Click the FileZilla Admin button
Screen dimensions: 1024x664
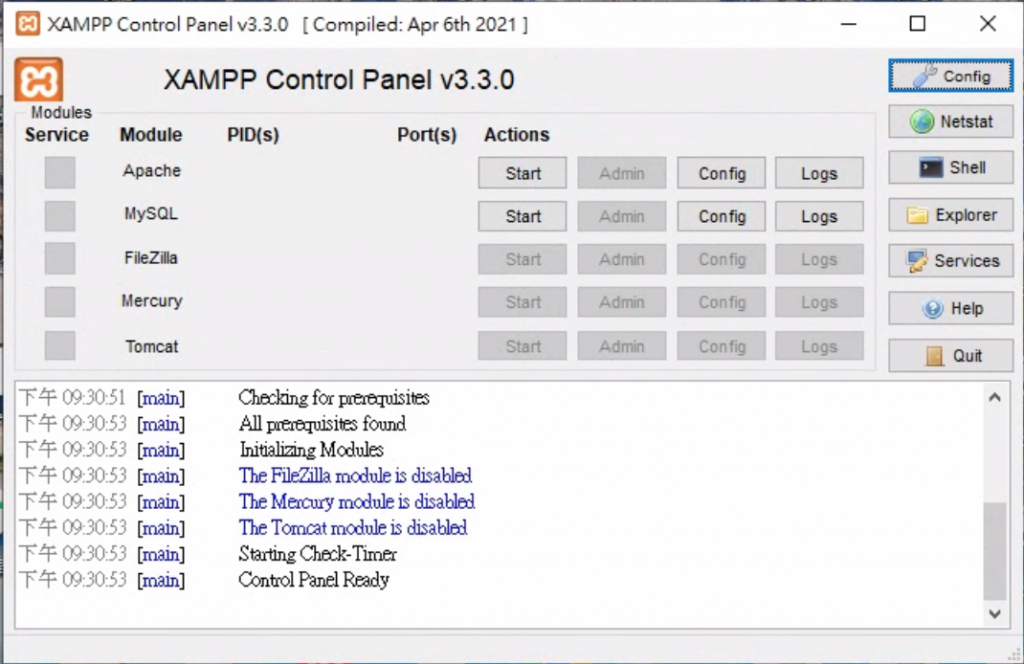(622, 259)
